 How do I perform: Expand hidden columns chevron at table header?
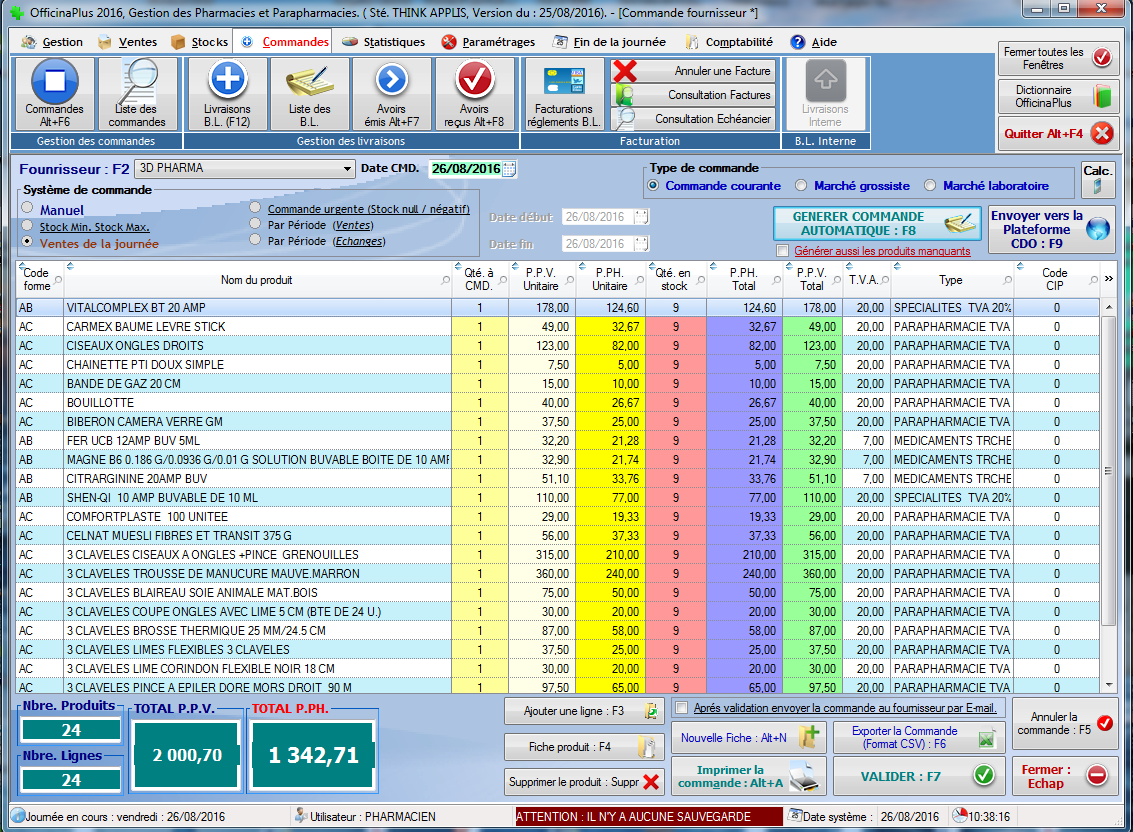1108,279
